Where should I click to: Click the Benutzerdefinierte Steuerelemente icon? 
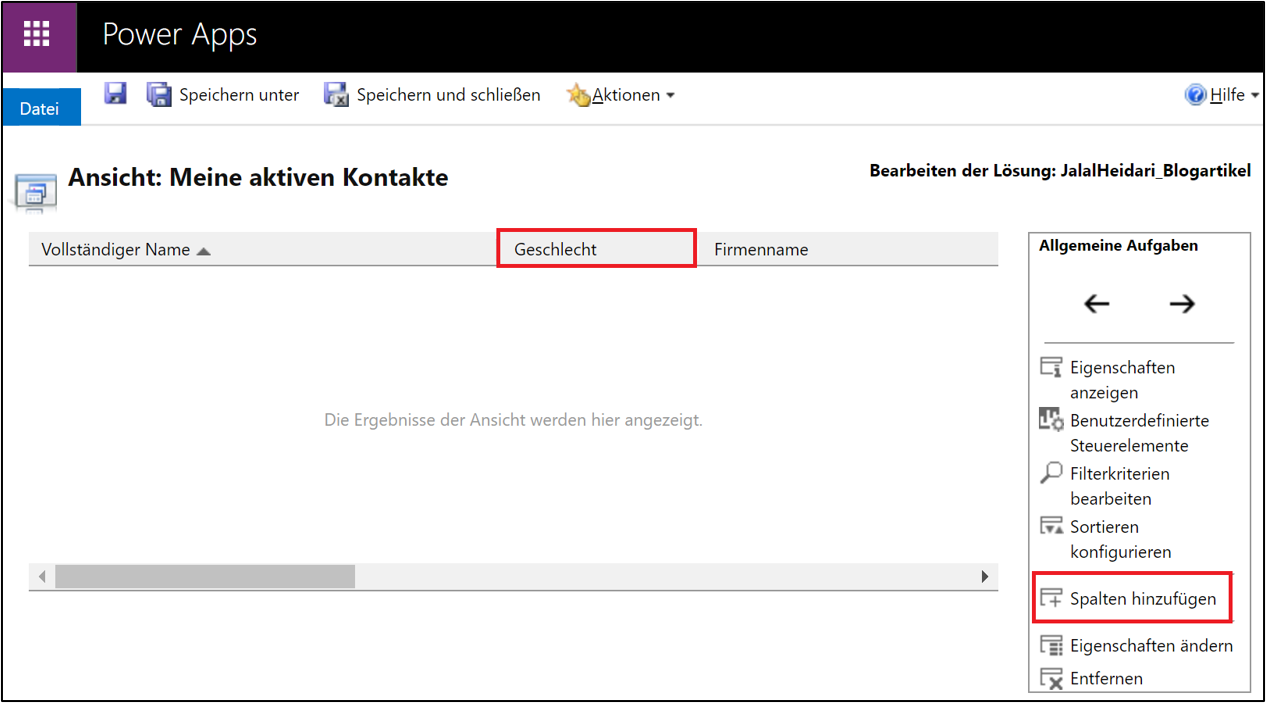(1051, 420)
